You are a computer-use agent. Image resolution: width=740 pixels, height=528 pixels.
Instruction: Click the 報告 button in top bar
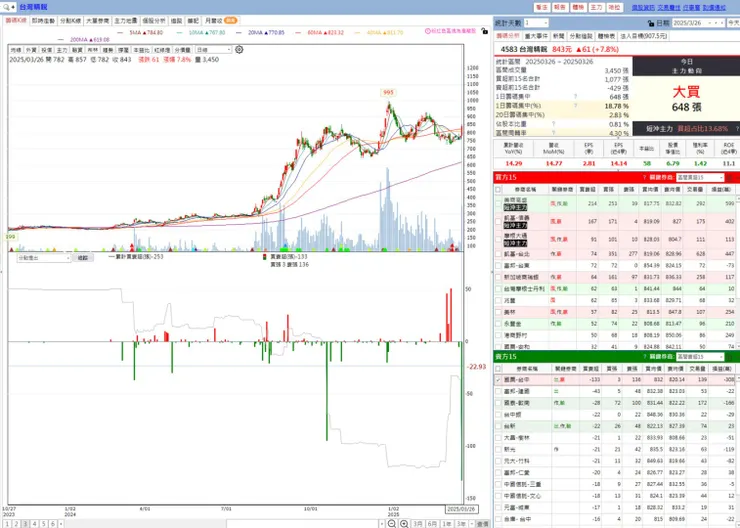tap(560, 8)
